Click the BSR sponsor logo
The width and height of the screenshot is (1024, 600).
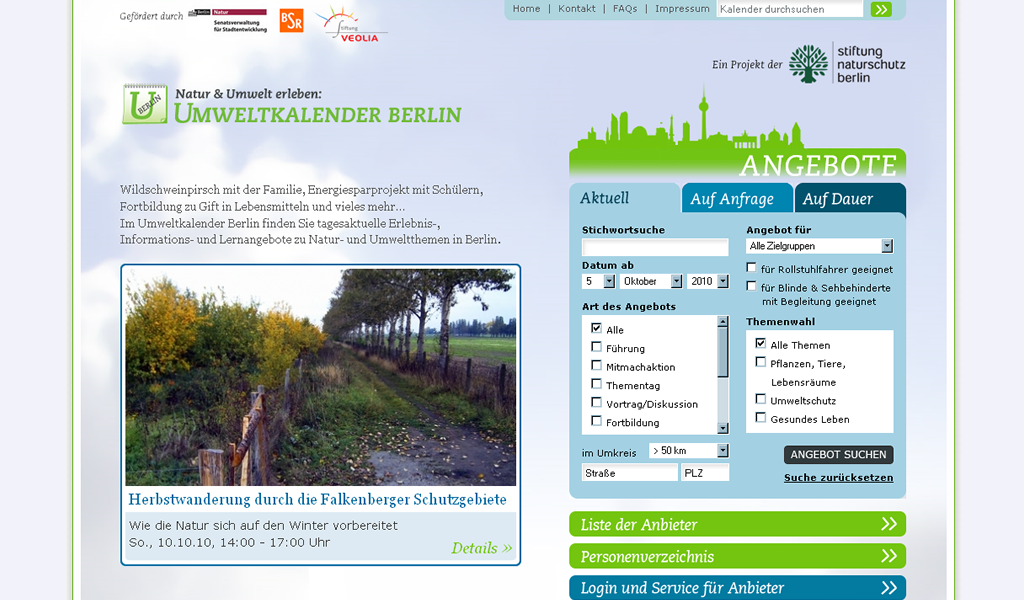point(291,21)
